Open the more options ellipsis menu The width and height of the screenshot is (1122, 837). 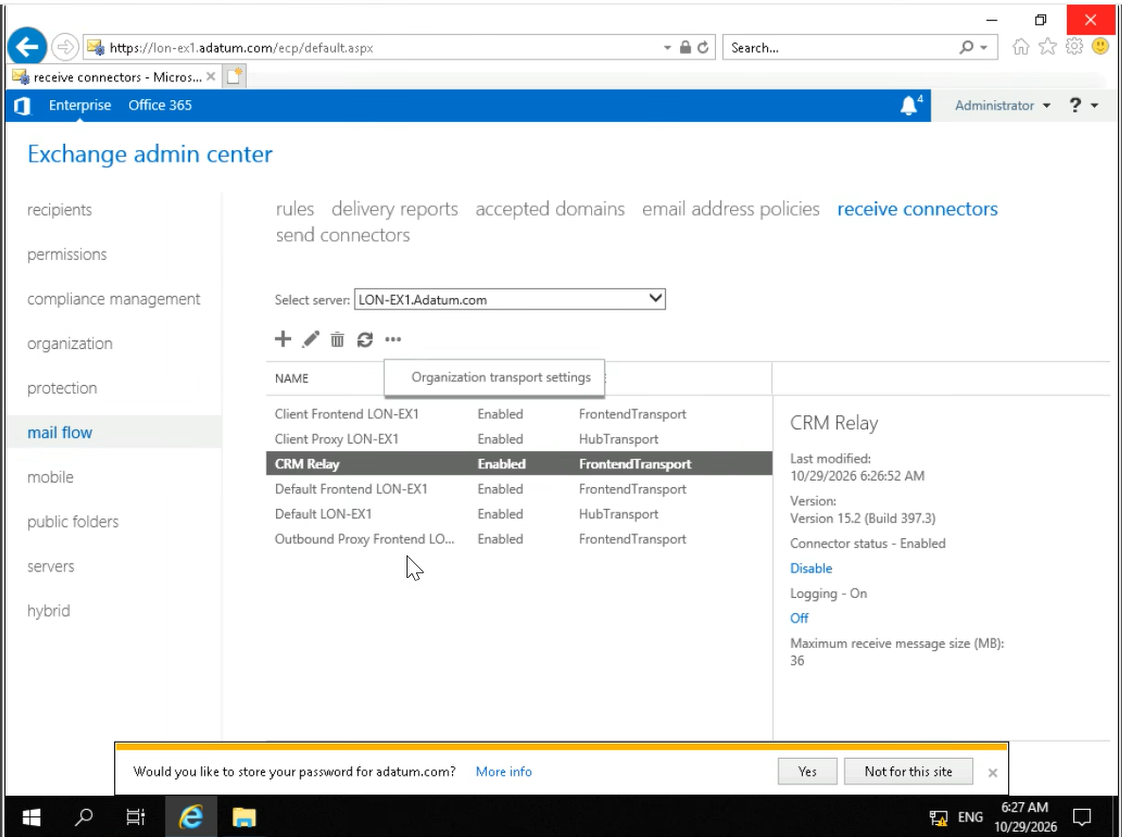[393, 339]
